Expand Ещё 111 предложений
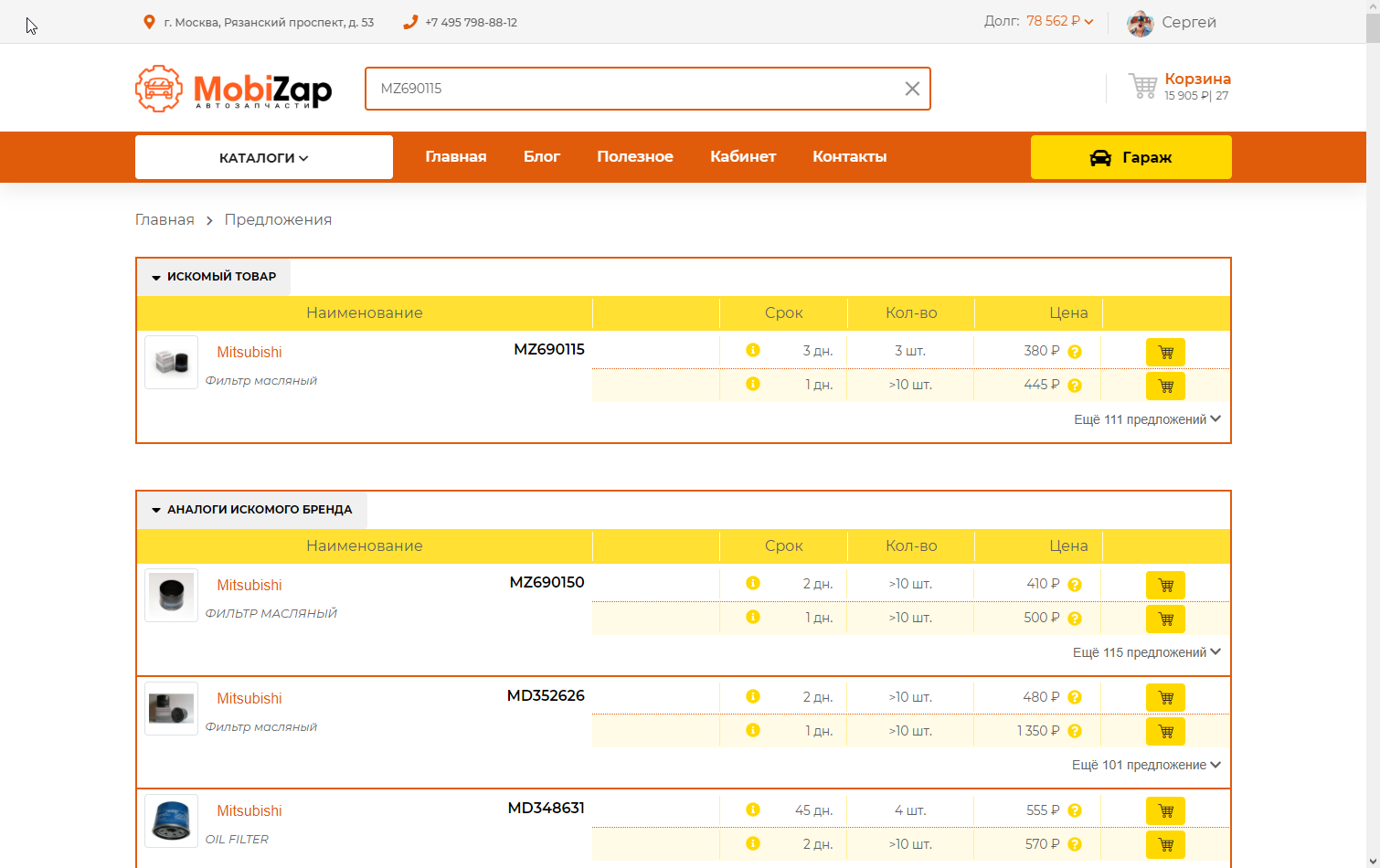 [1147, 419]
